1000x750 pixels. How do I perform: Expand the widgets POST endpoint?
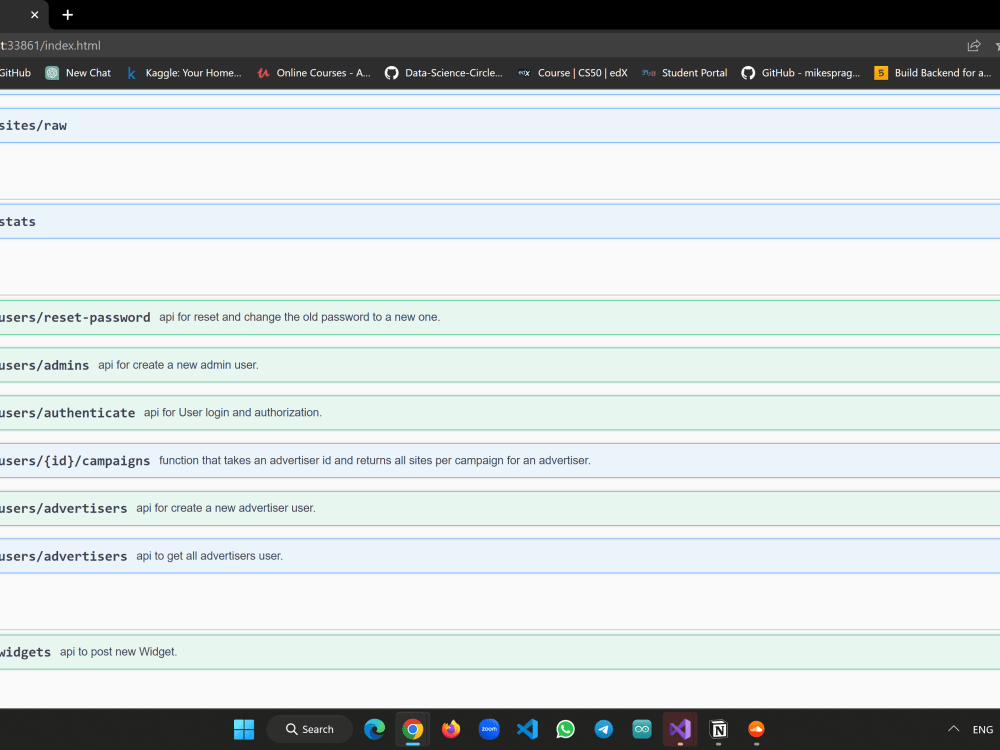400,652
